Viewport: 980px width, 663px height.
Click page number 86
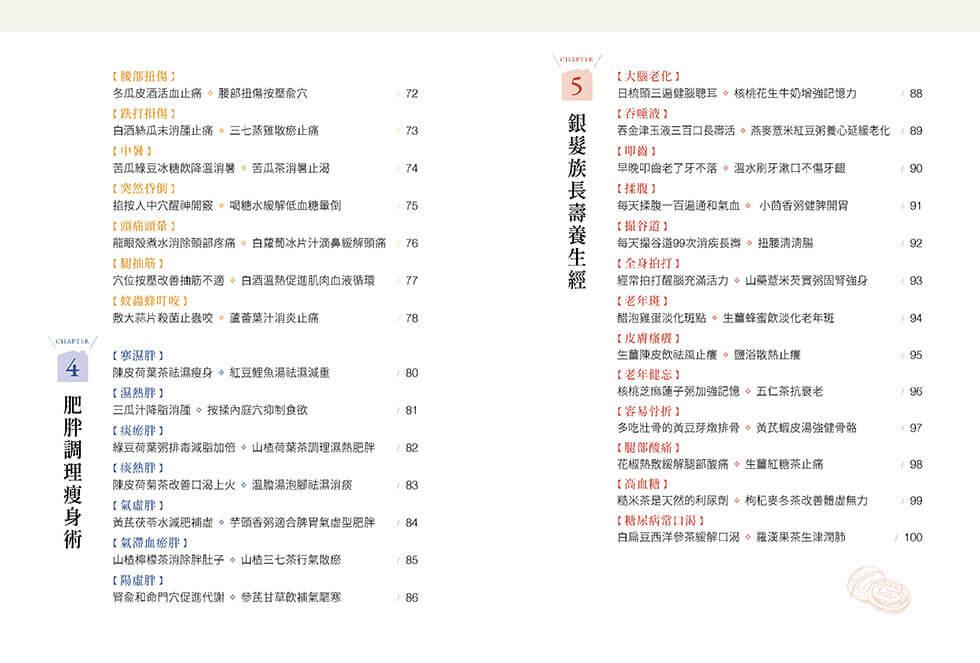[411, 598]
